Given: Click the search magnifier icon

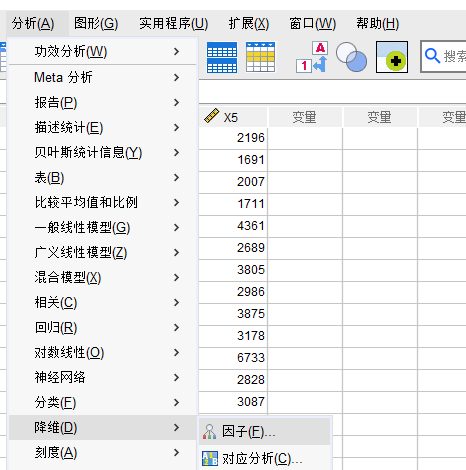Looking at the screenshot, I should pyautogui.click(x=432, y=56).
